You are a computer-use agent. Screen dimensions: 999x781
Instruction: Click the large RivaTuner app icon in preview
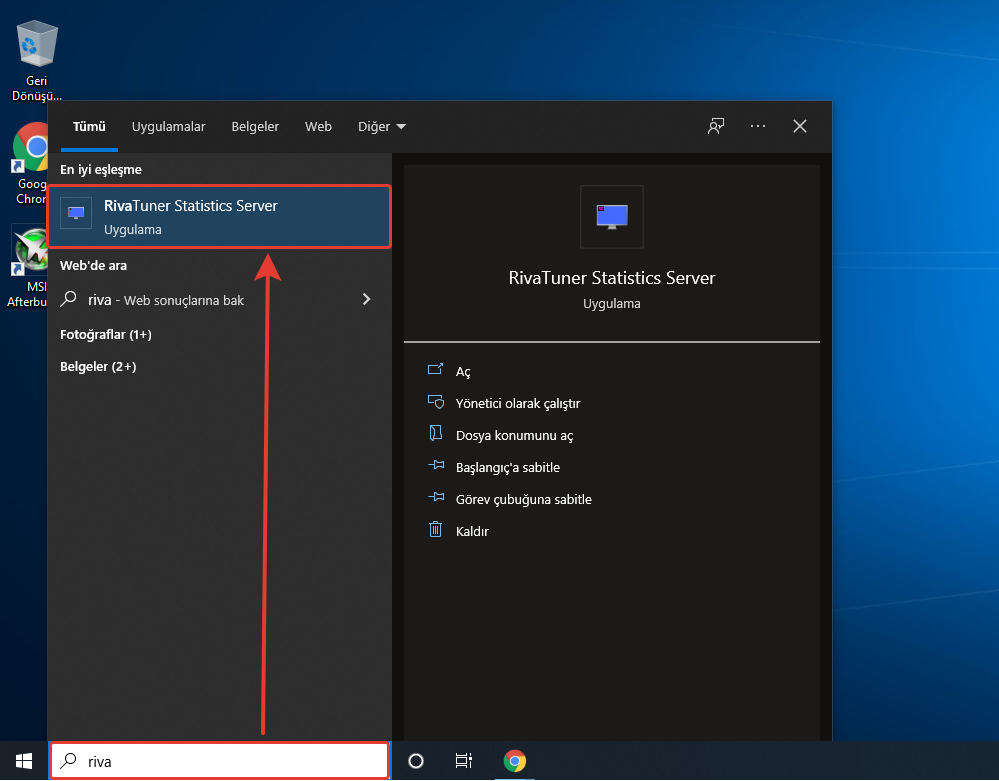(x=611, y=216)
